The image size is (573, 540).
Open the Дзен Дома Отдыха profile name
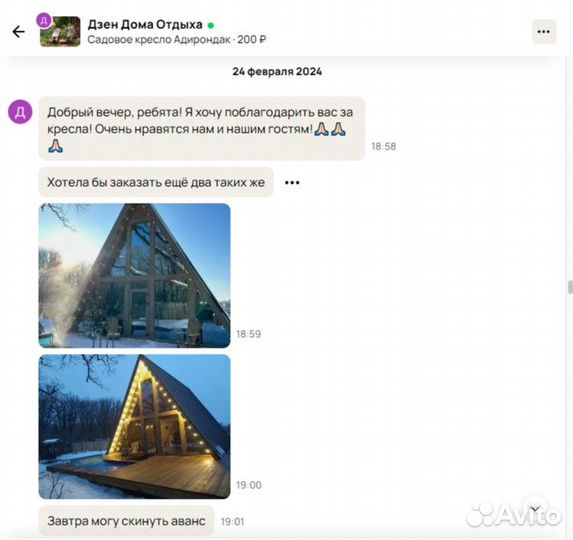(145, 24)
